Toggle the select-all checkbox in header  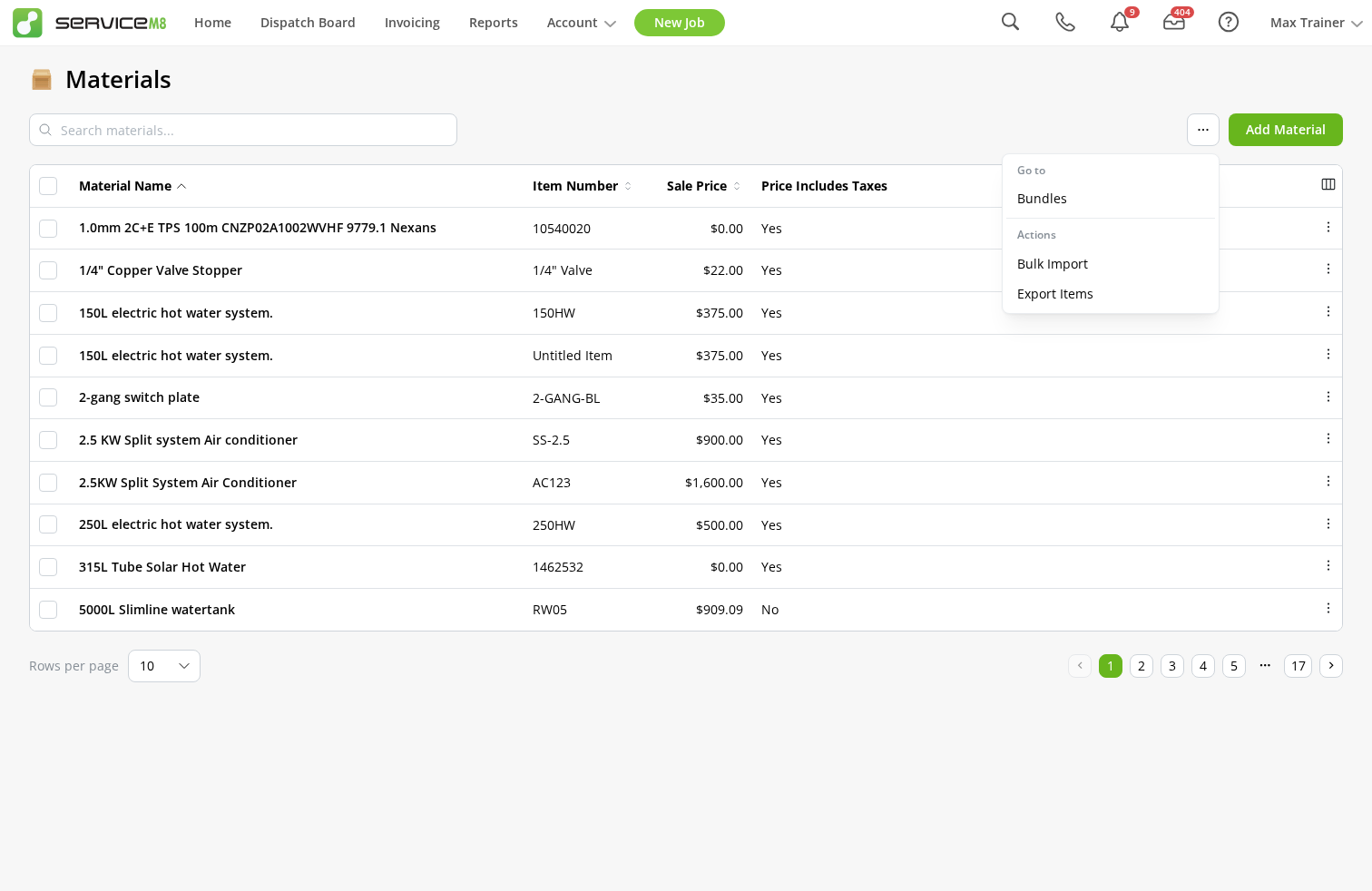48,186
